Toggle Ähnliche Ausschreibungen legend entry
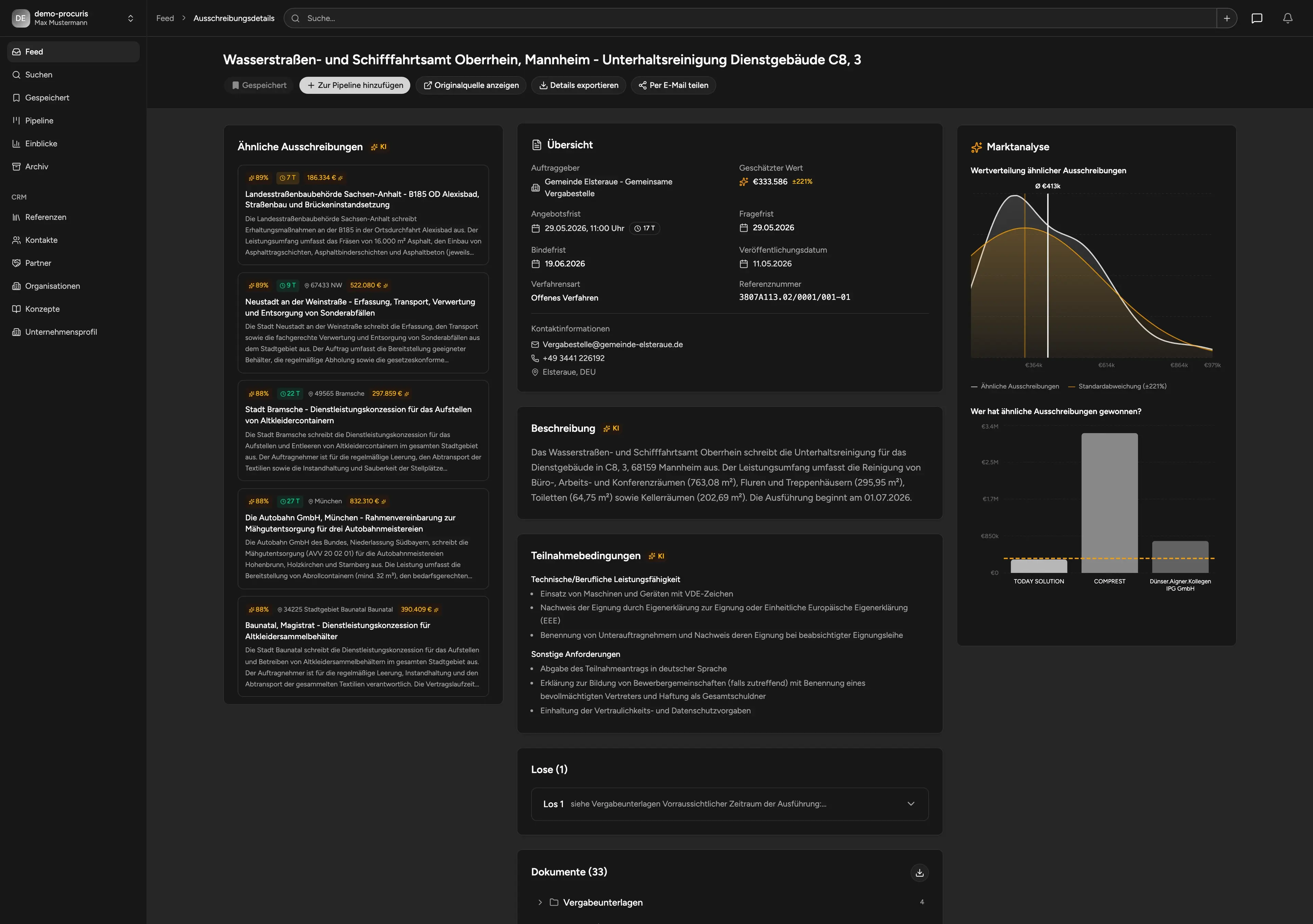Viewport: 1313px width, 924px height. (x=1015, y=387)
